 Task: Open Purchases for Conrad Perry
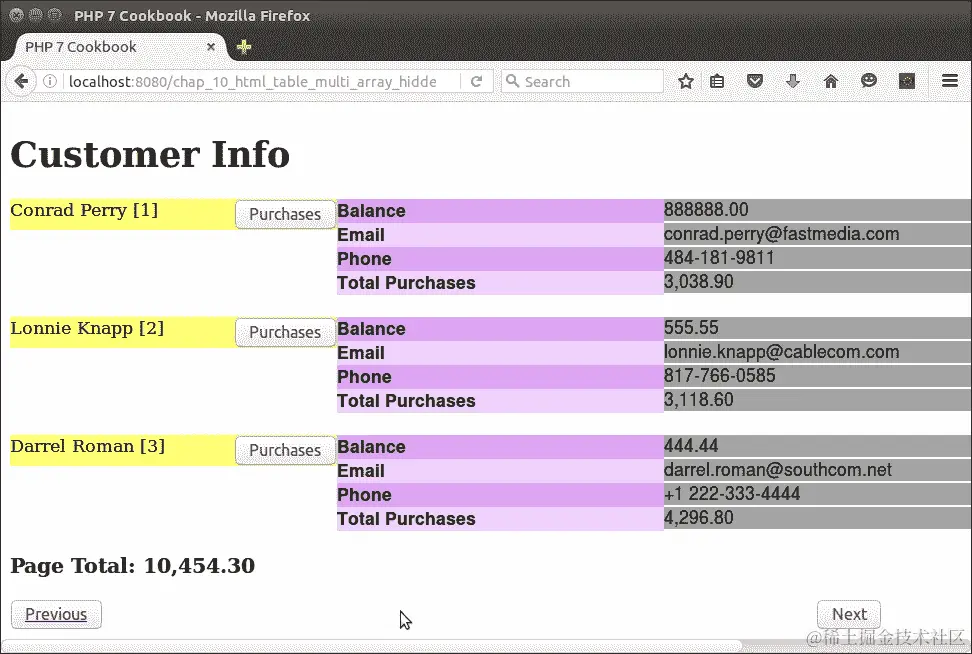285,214
